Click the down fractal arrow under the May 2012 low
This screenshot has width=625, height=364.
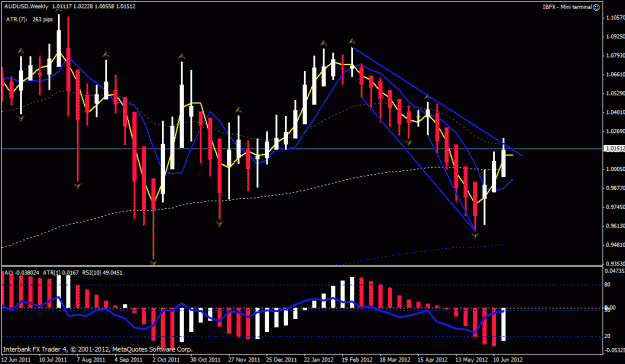(x=475, y=236)
